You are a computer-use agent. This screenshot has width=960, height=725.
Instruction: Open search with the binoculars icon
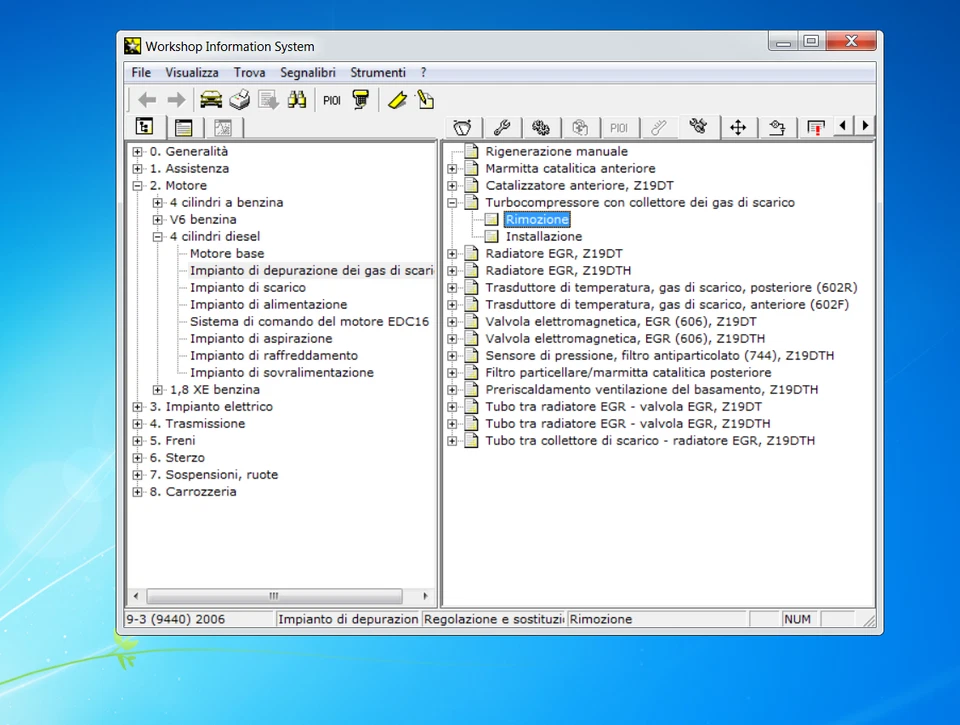(297, 99)
